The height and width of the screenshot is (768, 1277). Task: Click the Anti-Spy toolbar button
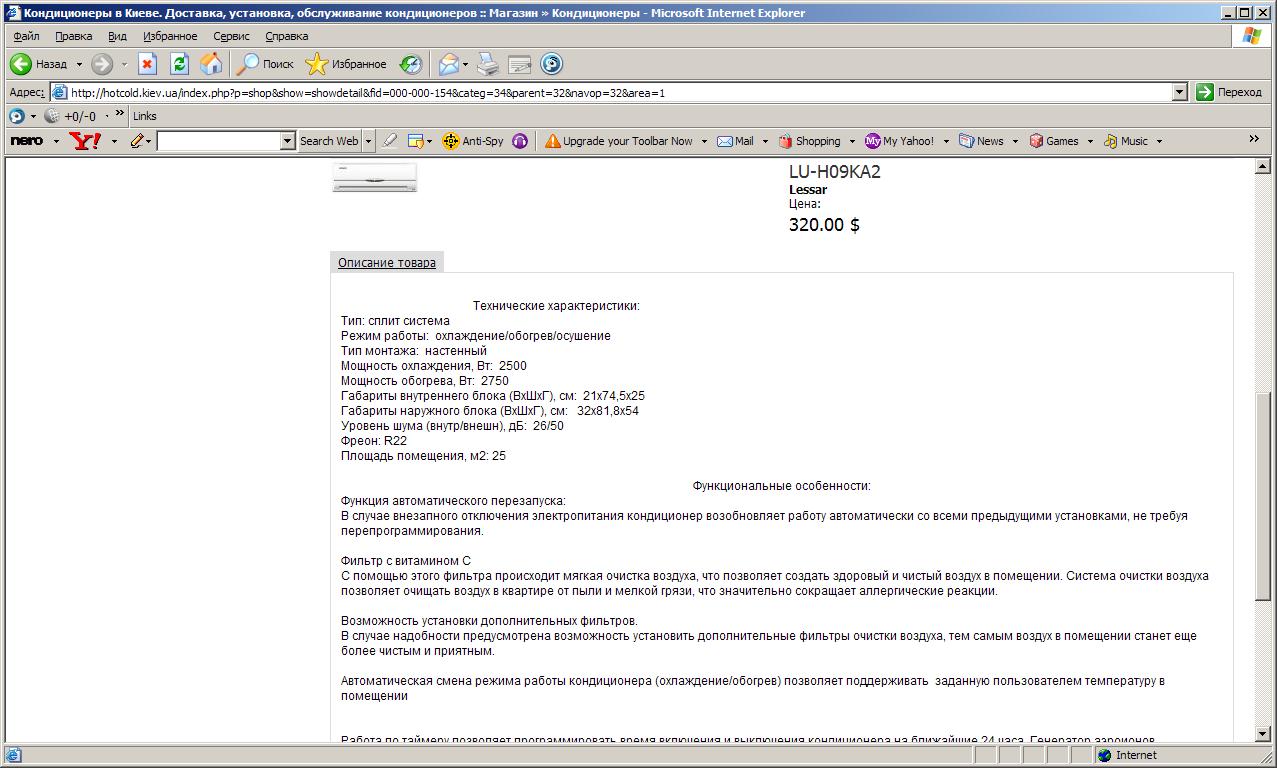point(472,141)
